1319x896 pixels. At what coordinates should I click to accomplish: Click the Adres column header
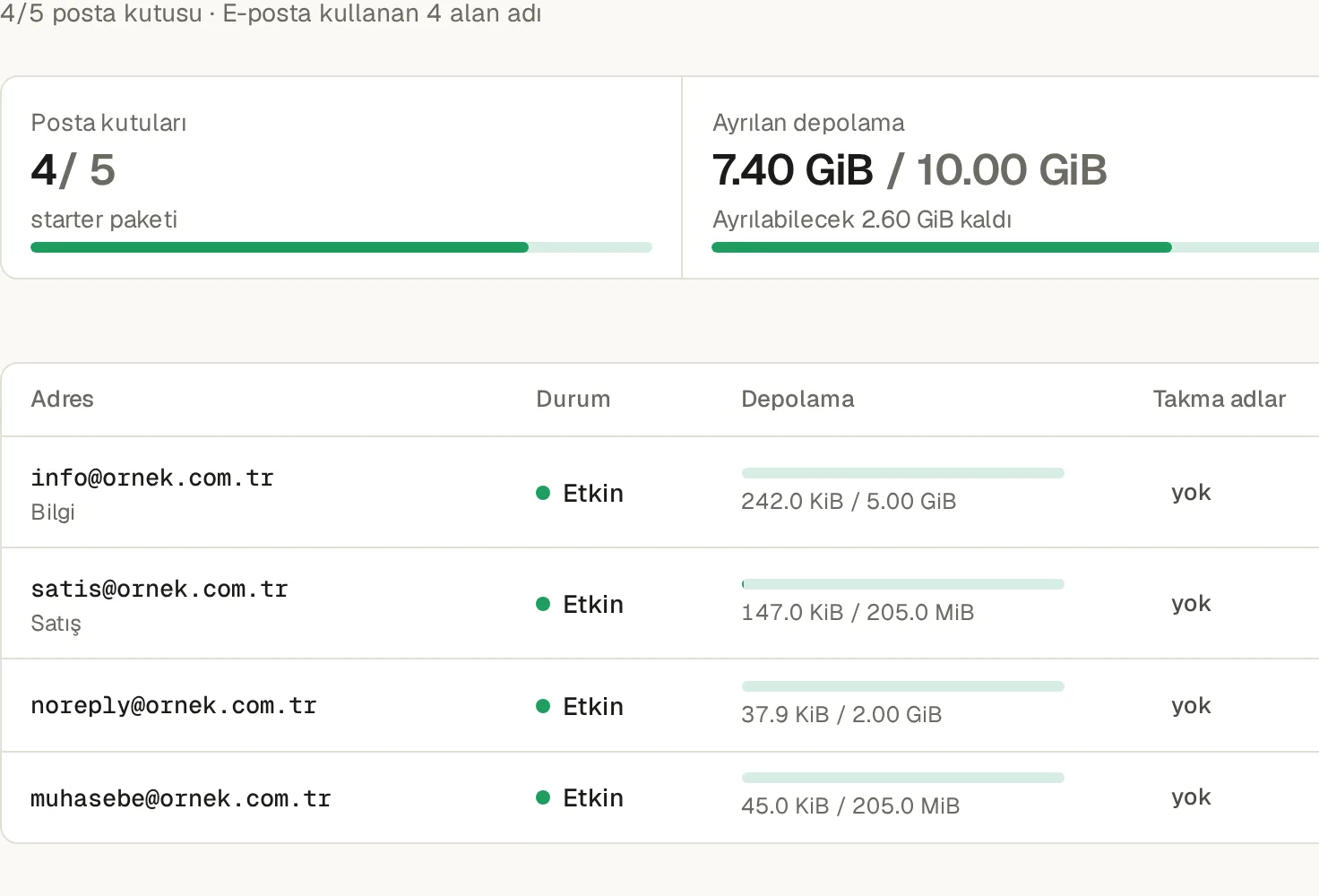63,399
